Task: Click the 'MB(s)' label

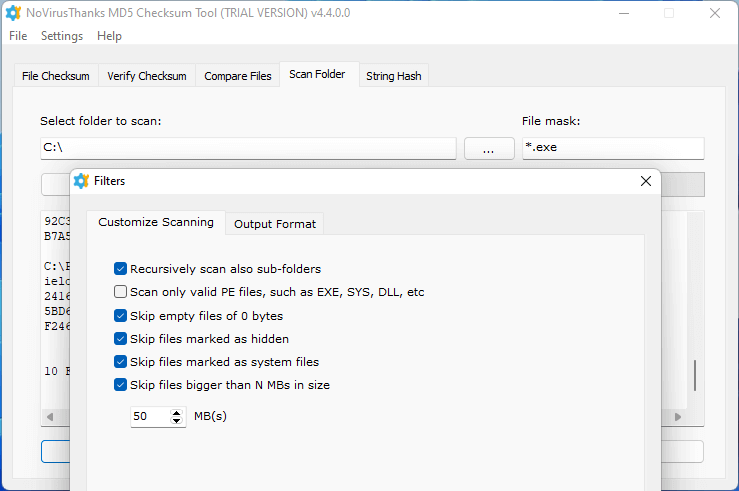Action: pos(210,416)
